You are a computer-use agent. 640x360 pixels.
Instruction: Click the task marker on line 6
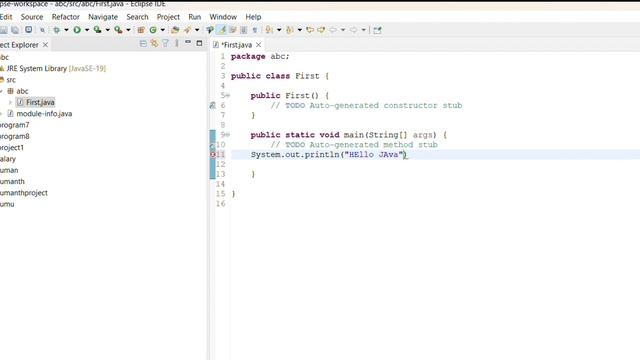[212, 105]
